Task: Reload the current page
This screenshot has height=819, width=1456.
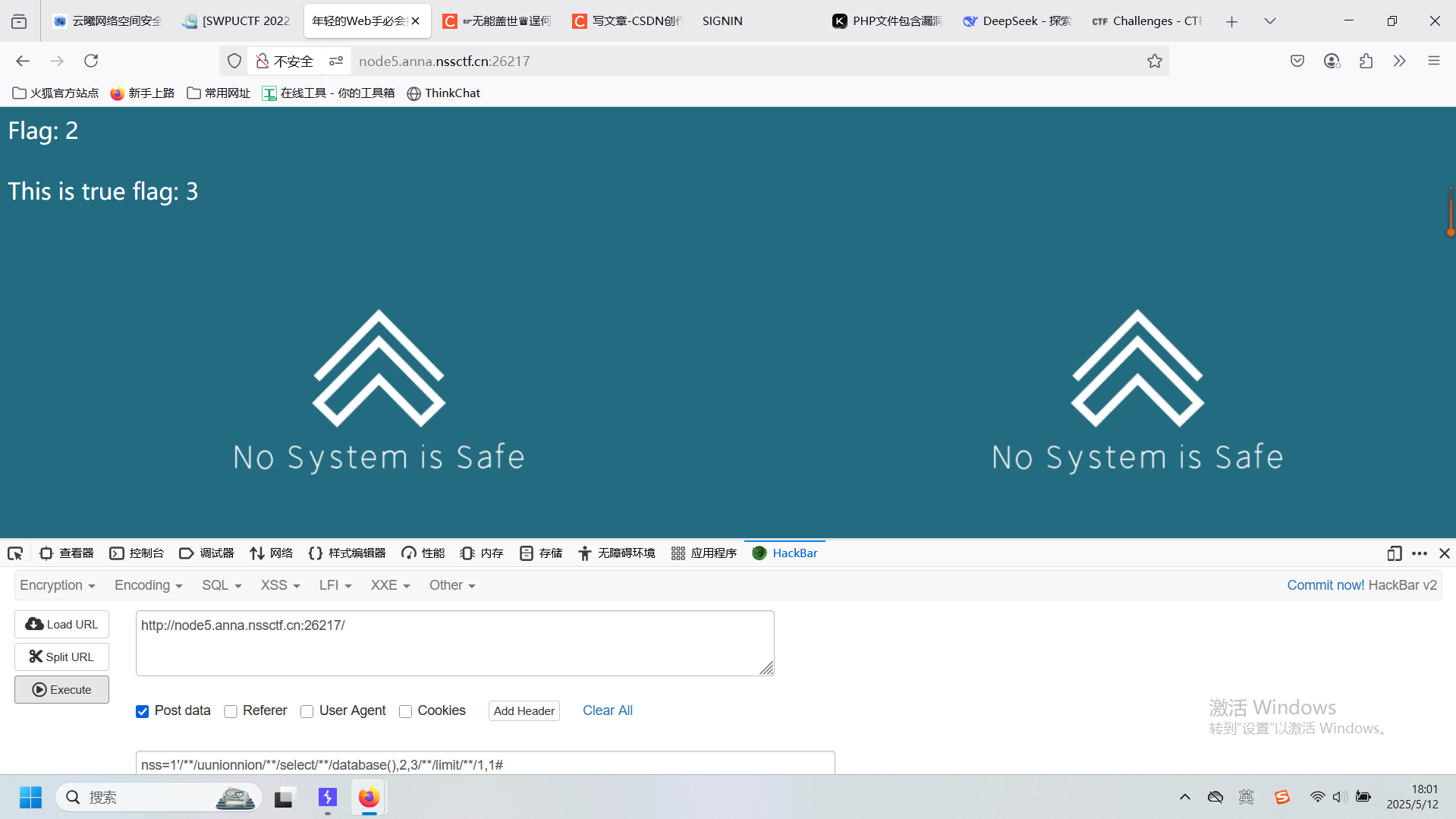Action: pos(91,61)
